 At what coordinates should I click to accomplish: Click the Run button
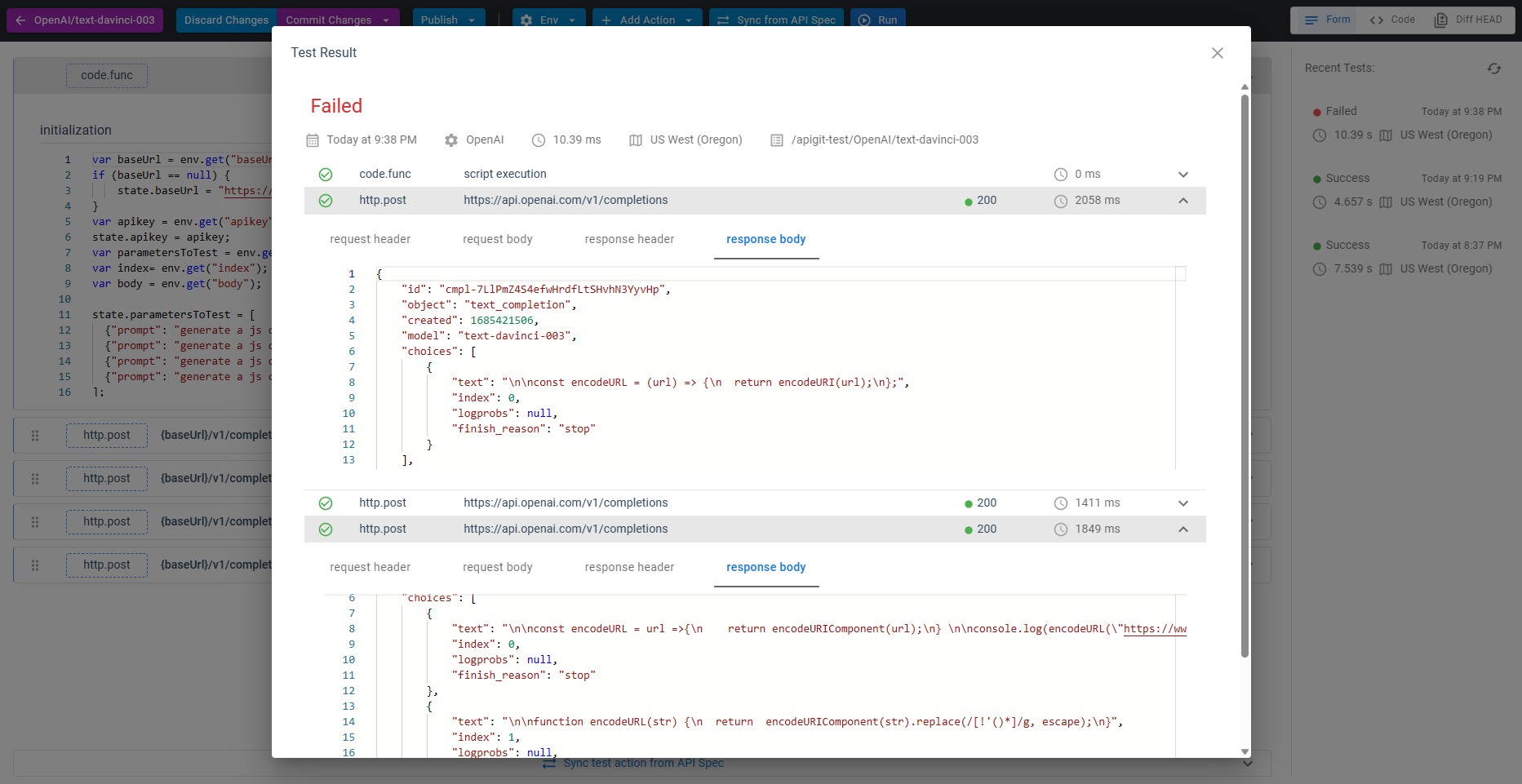(x=878, y=20)
